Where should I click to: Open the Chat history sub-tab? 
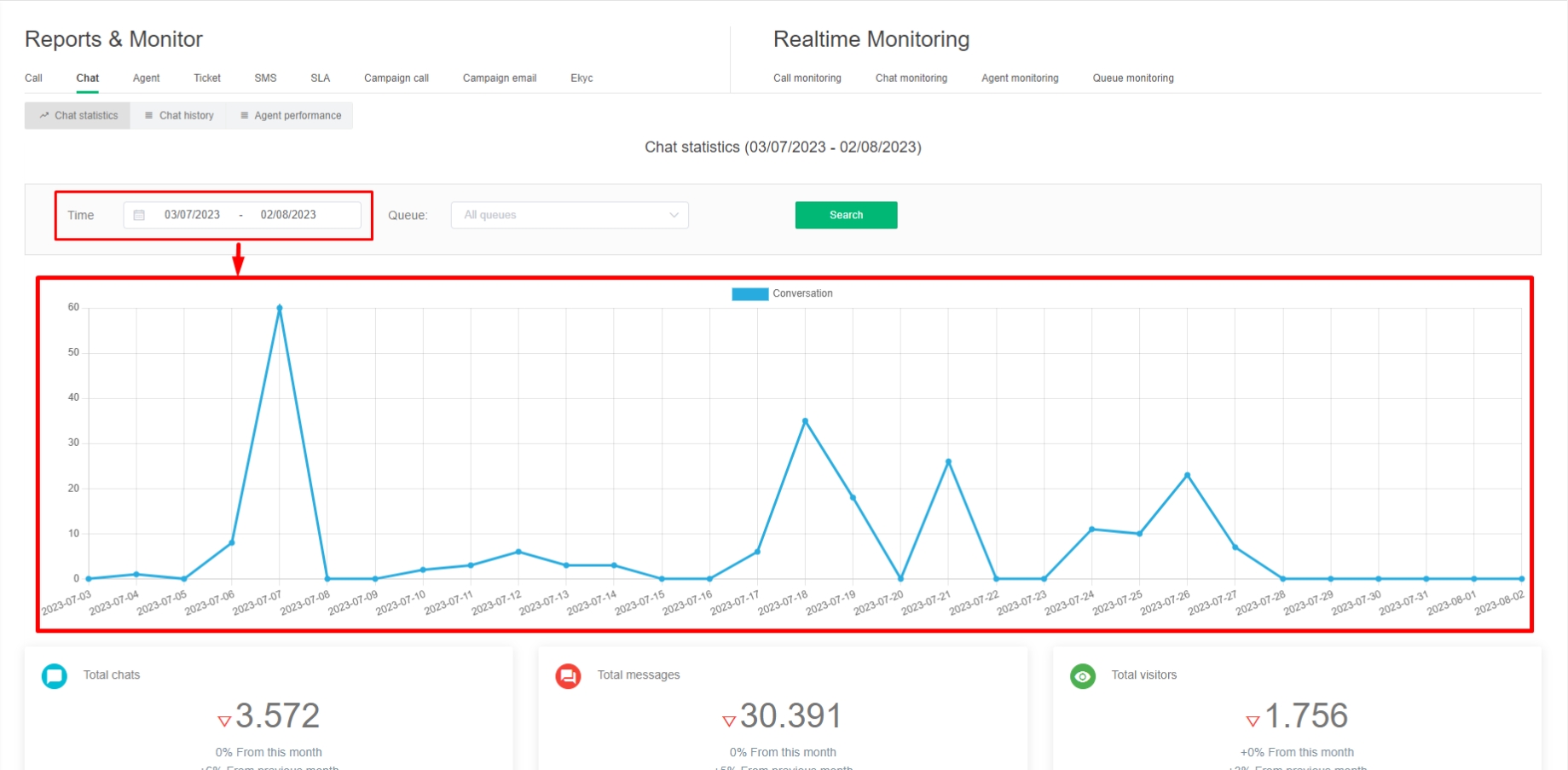179,116
